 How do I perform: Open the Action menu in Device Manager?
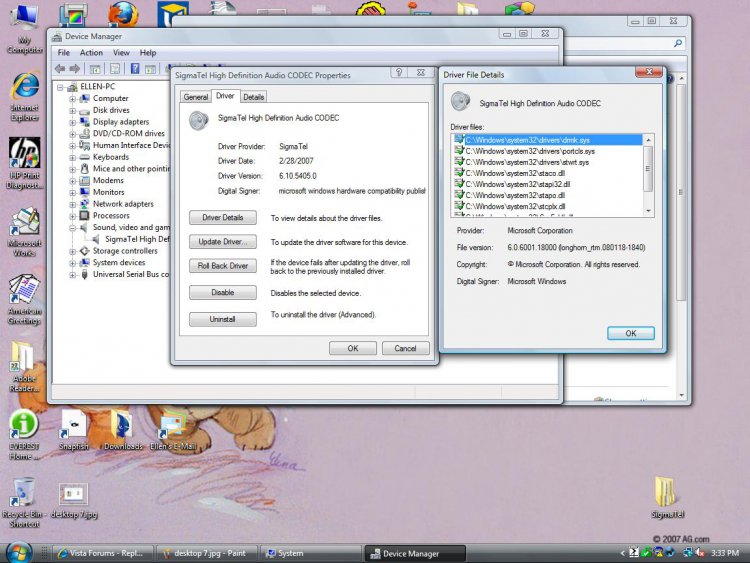click(91, 53)
